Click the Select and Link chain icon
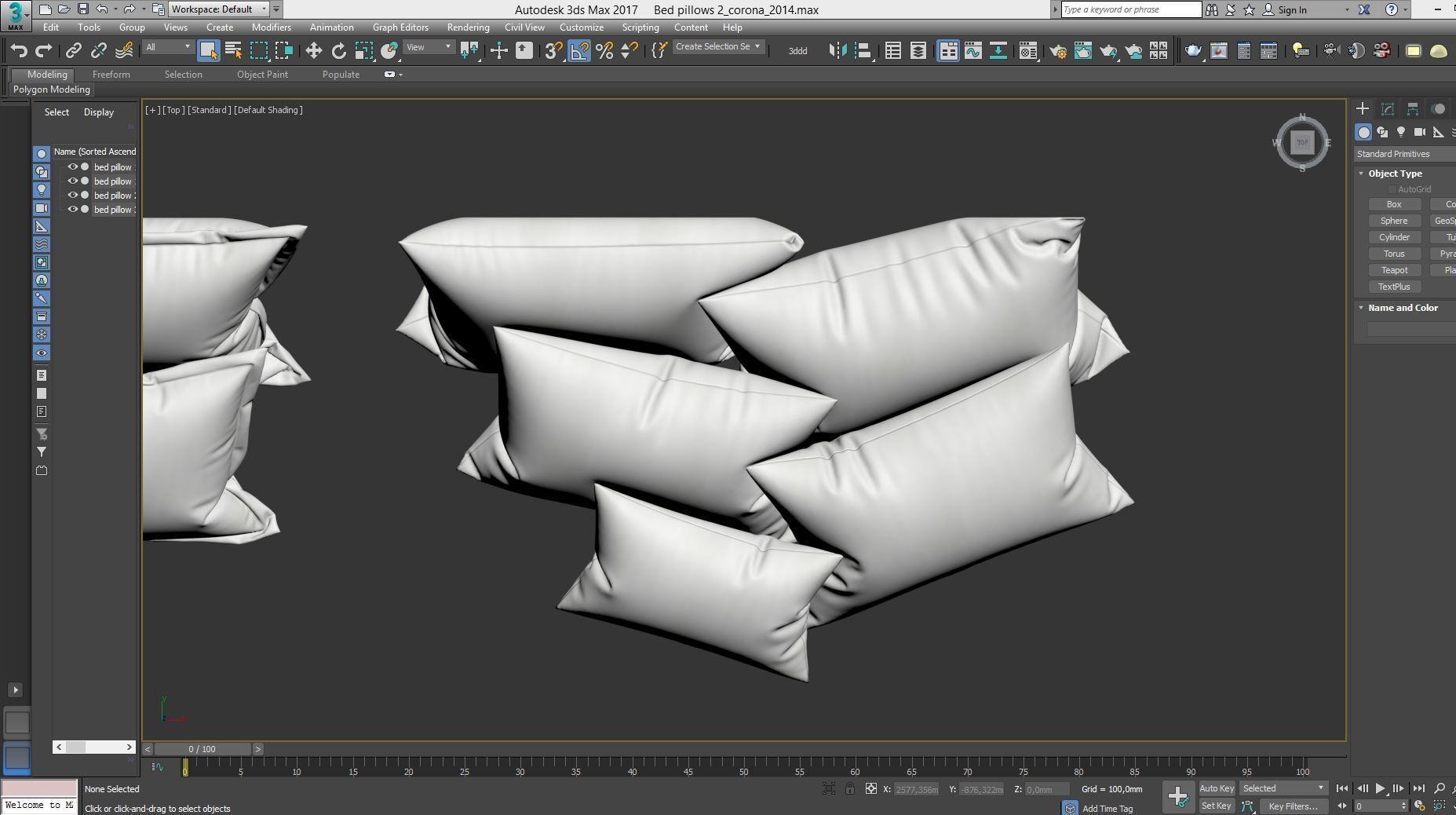The image size is (1456, 815). [73, 51]
